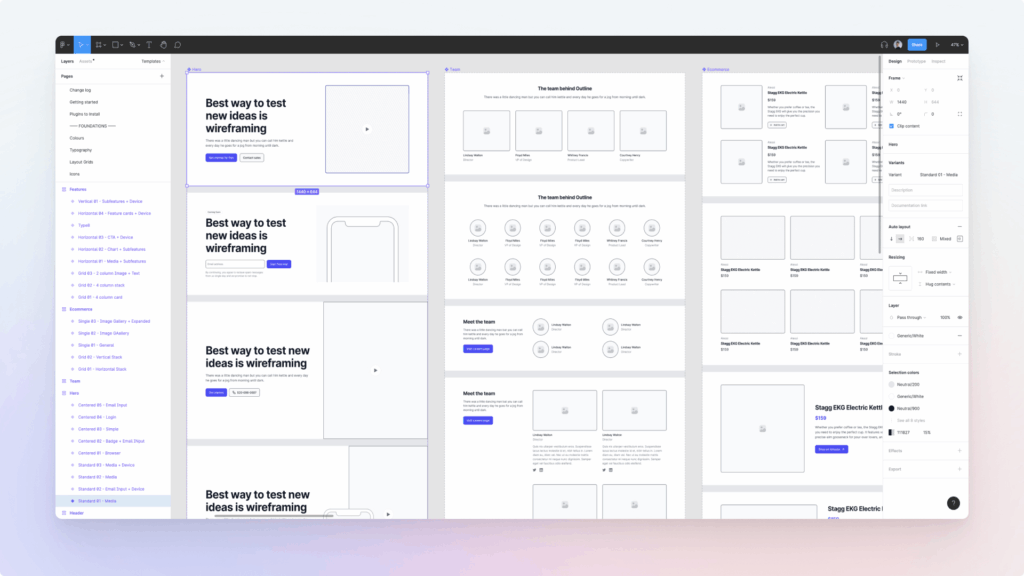Open the Figma main menu

64,45
